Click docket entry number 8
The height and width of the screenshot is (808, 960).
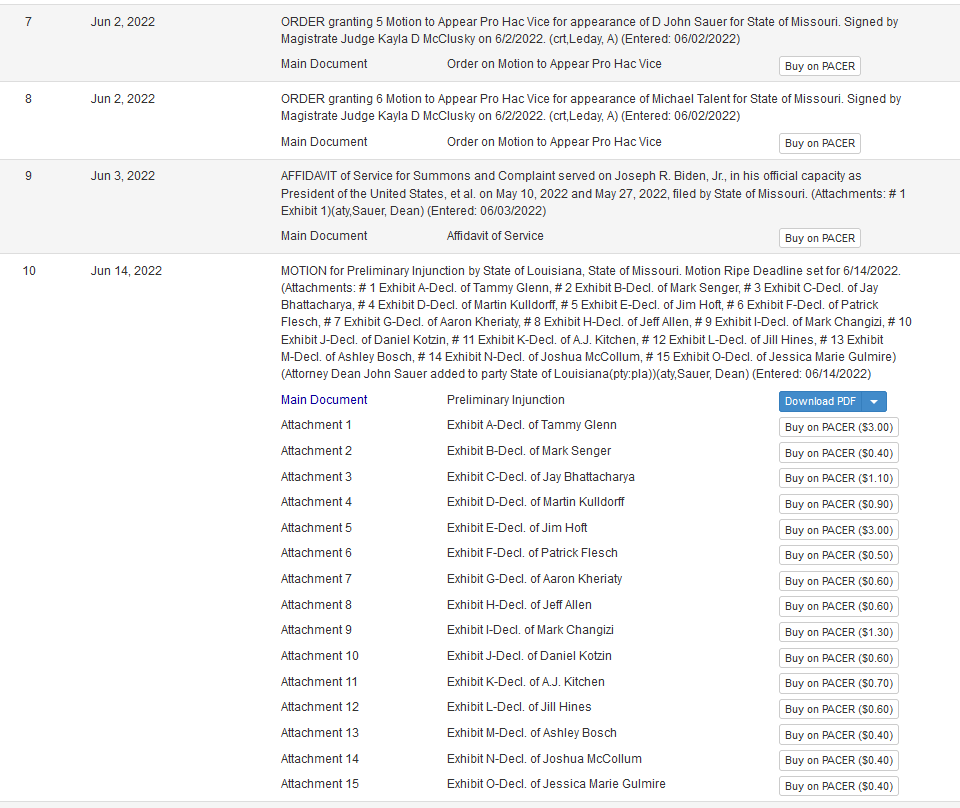click(28, 99)
